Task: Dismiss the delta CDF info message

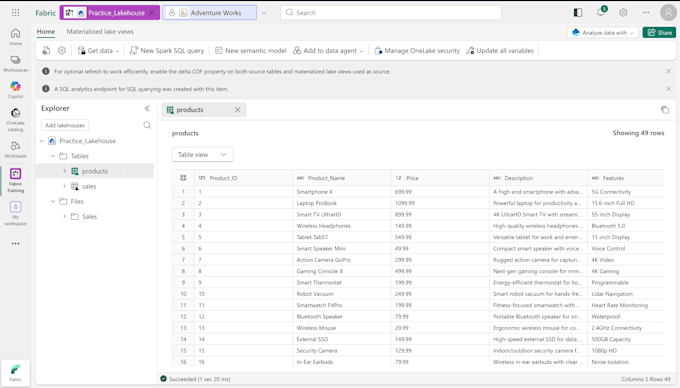Action: (x=668, y=71)
